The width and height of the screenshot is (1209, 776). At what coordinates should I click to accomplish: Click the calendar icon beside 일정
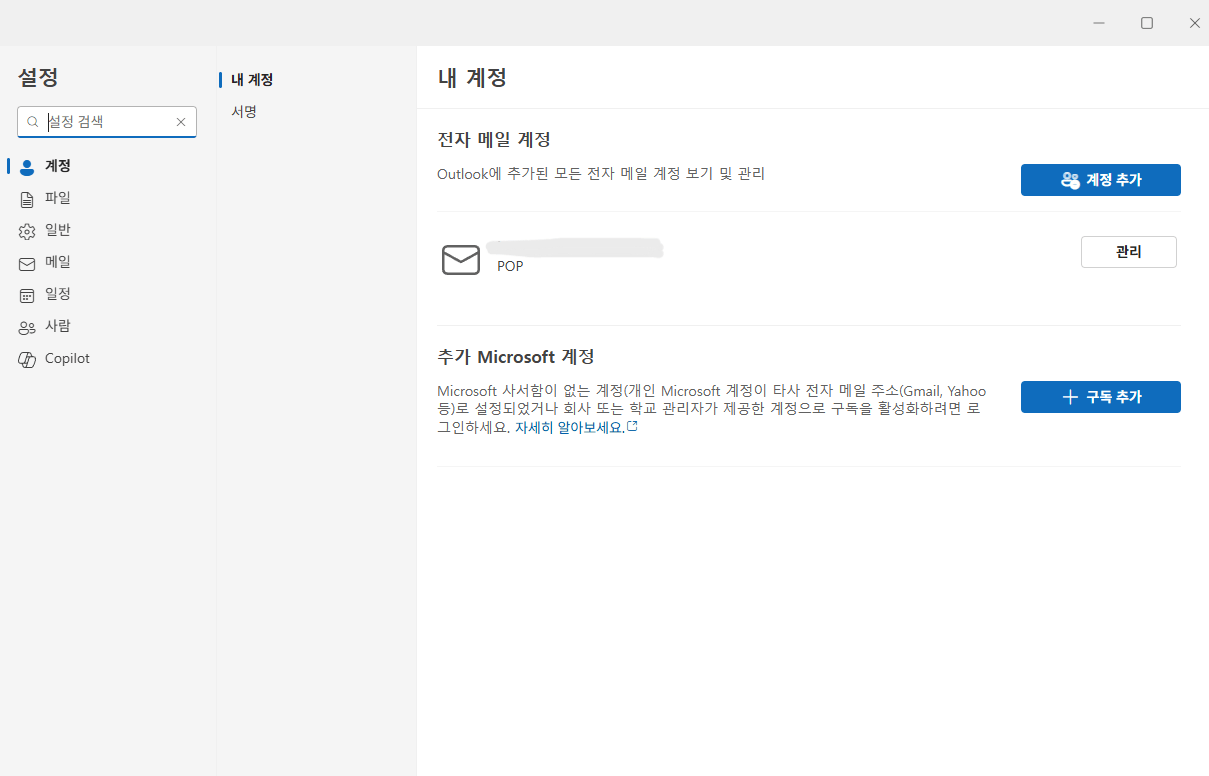[27, 295]
